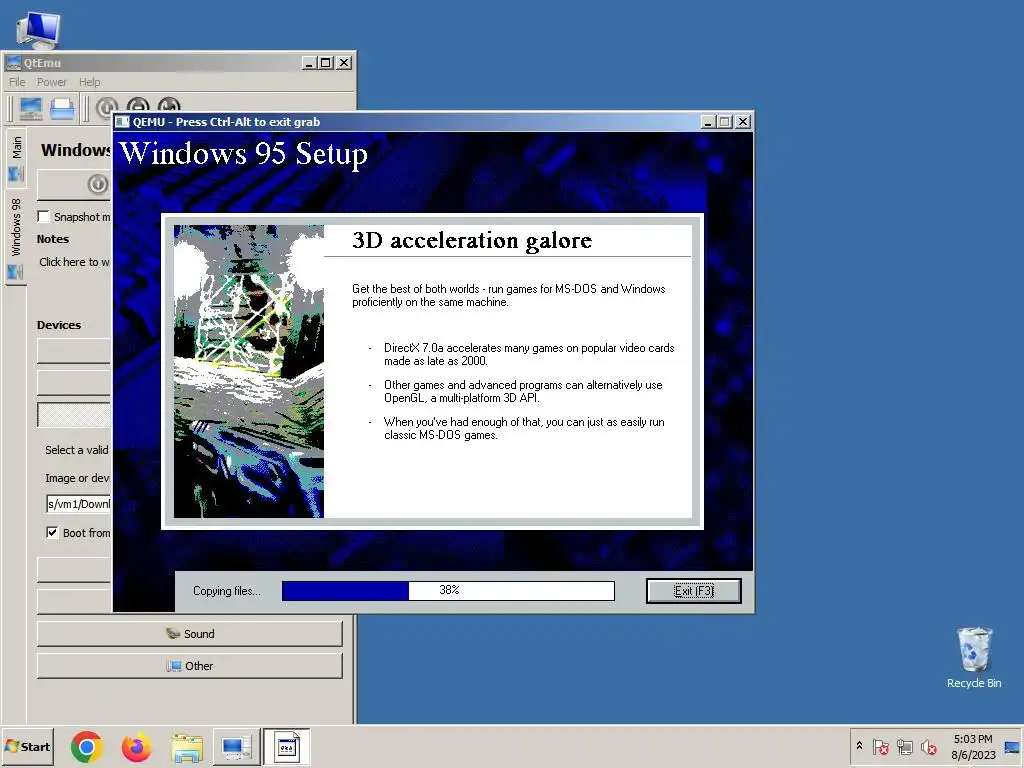Launch Google Chrome from the taskbar
The image size is (1024, 768).
pyautogui.click(x=87, y=747)
